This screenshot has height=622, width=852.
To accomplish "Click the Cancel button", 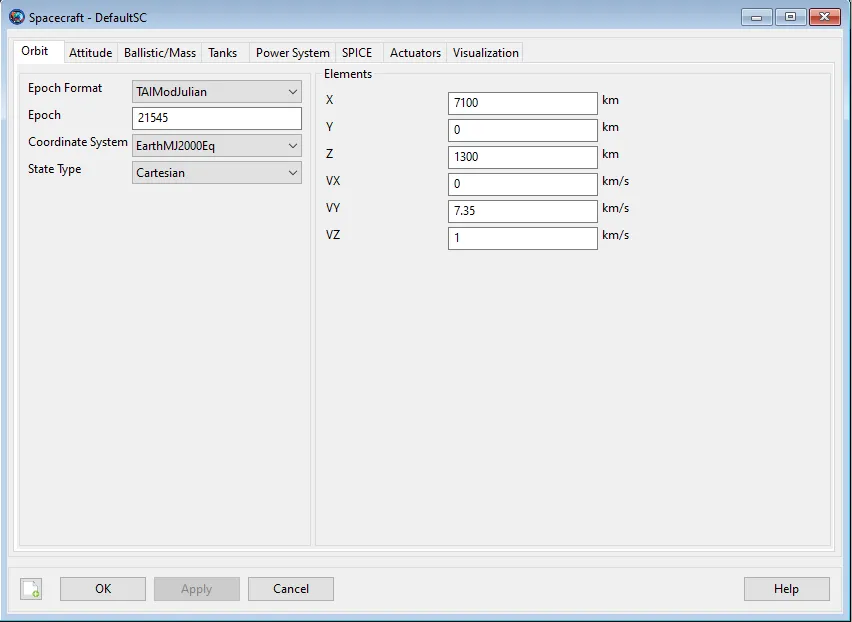I will click(x=291, y=589).
